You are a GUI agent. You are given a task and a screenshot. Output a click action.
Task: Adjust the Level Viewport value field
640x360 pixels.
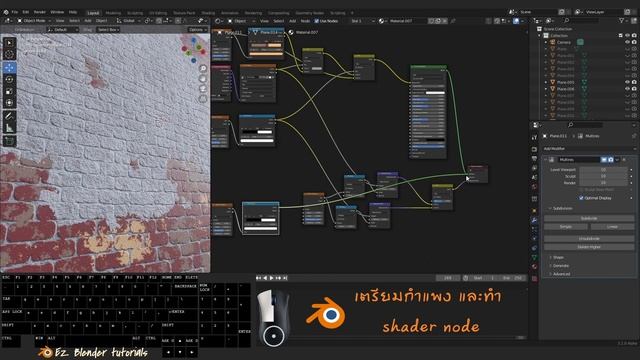click(x=604, y=170)
